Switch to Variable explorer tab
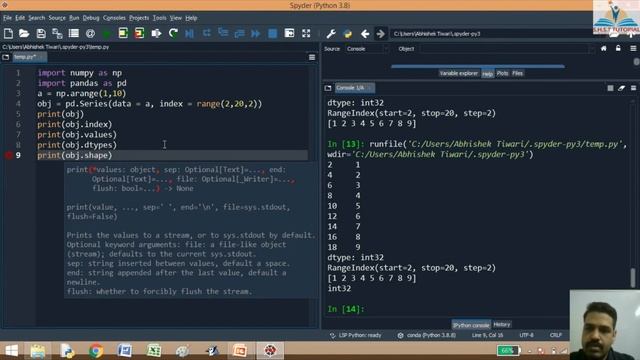Viewport: 640px width, 360px height. (458, 73)
